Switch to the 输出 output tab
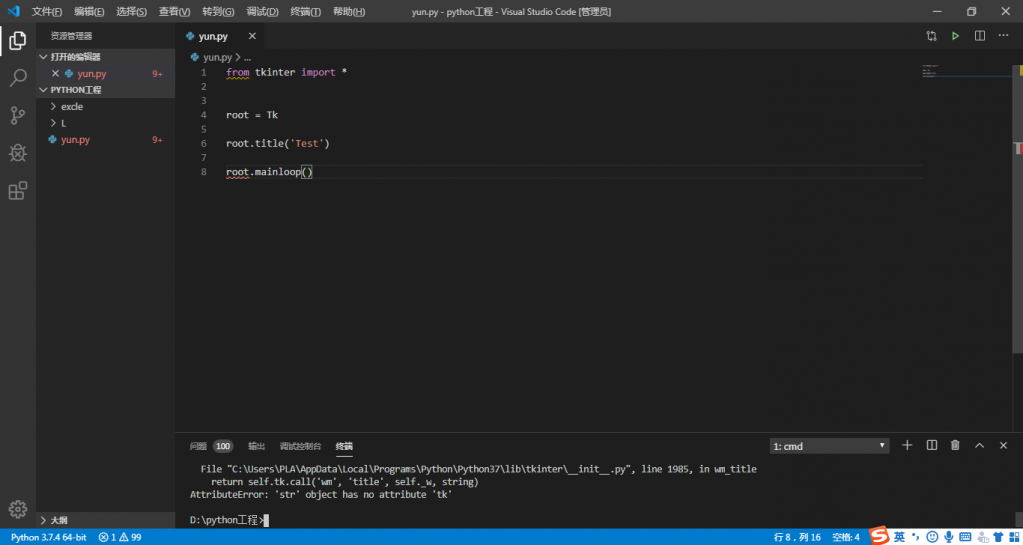This screenshot has height=545, width=1023. [x=256, y=446]
